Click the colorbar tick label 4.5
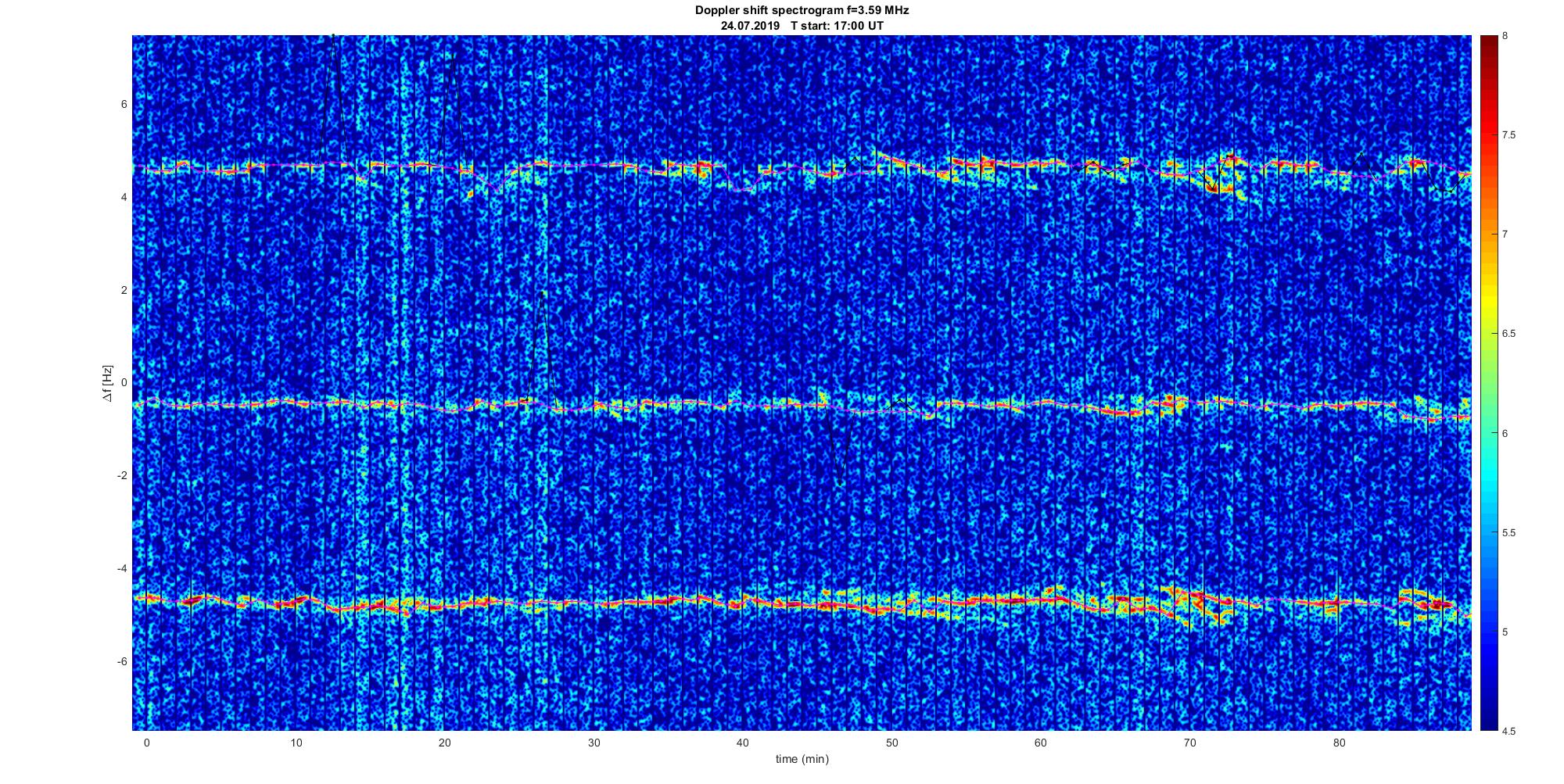Screen dimensions: 1564x784 click(1508, 731)
